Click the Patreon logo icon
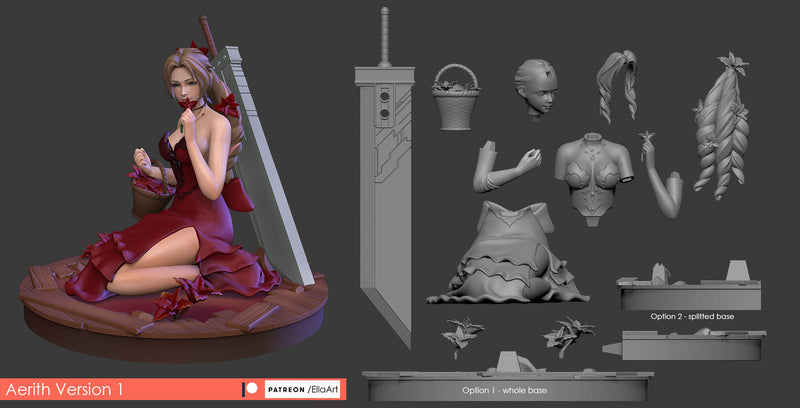Image resolution: width=800 pixels, height=408 pixels. point(249,389)
